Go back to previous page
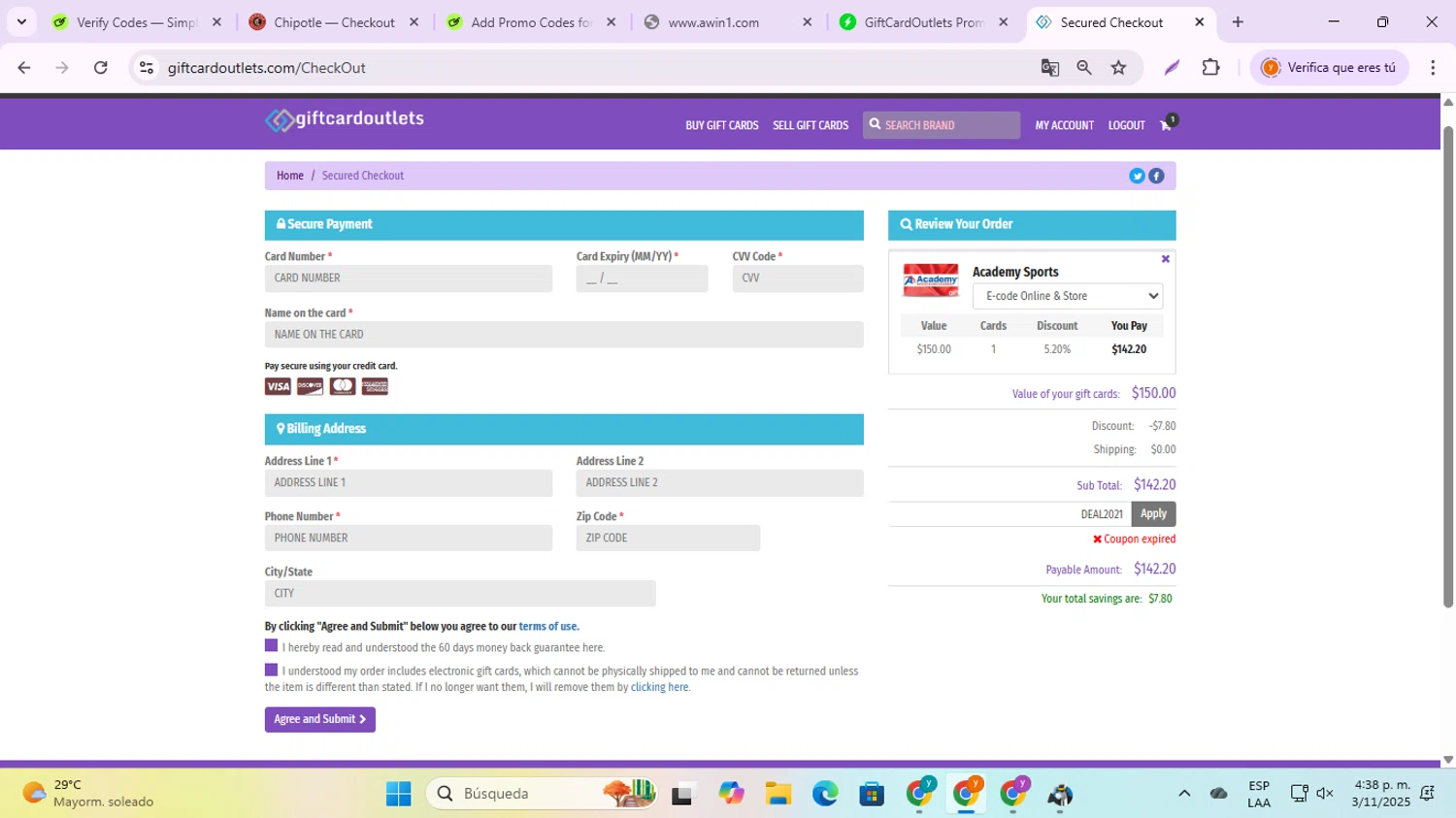This screenshot has width=1456, height=818. [24, 67]
